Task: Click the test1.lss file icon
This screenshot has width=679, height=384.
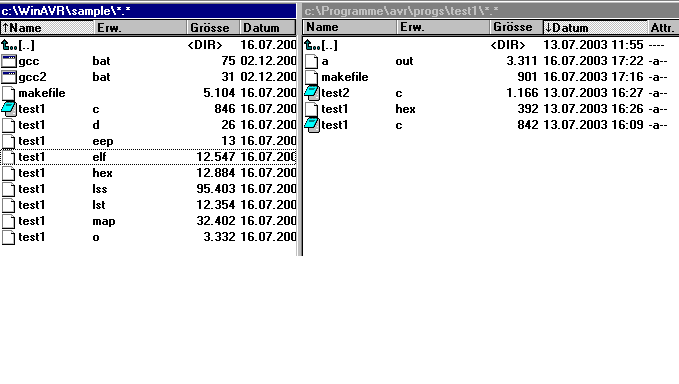Action: click(9, 189)
